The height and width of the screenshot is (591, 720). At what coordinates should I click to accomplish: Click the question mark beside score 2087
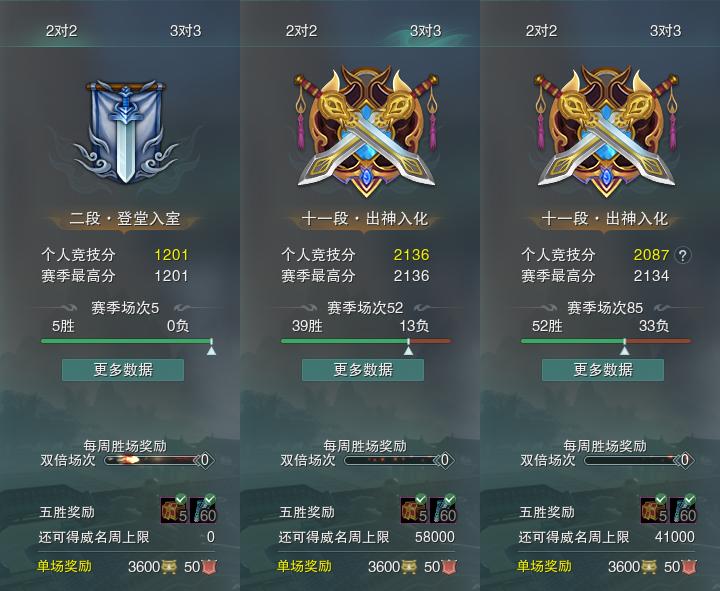[x=683, y=255]
